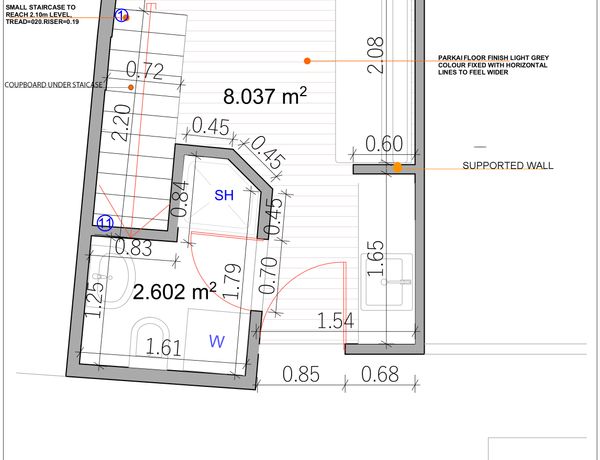Click the orange dot at cupboard leader

(x=130, y=88)
